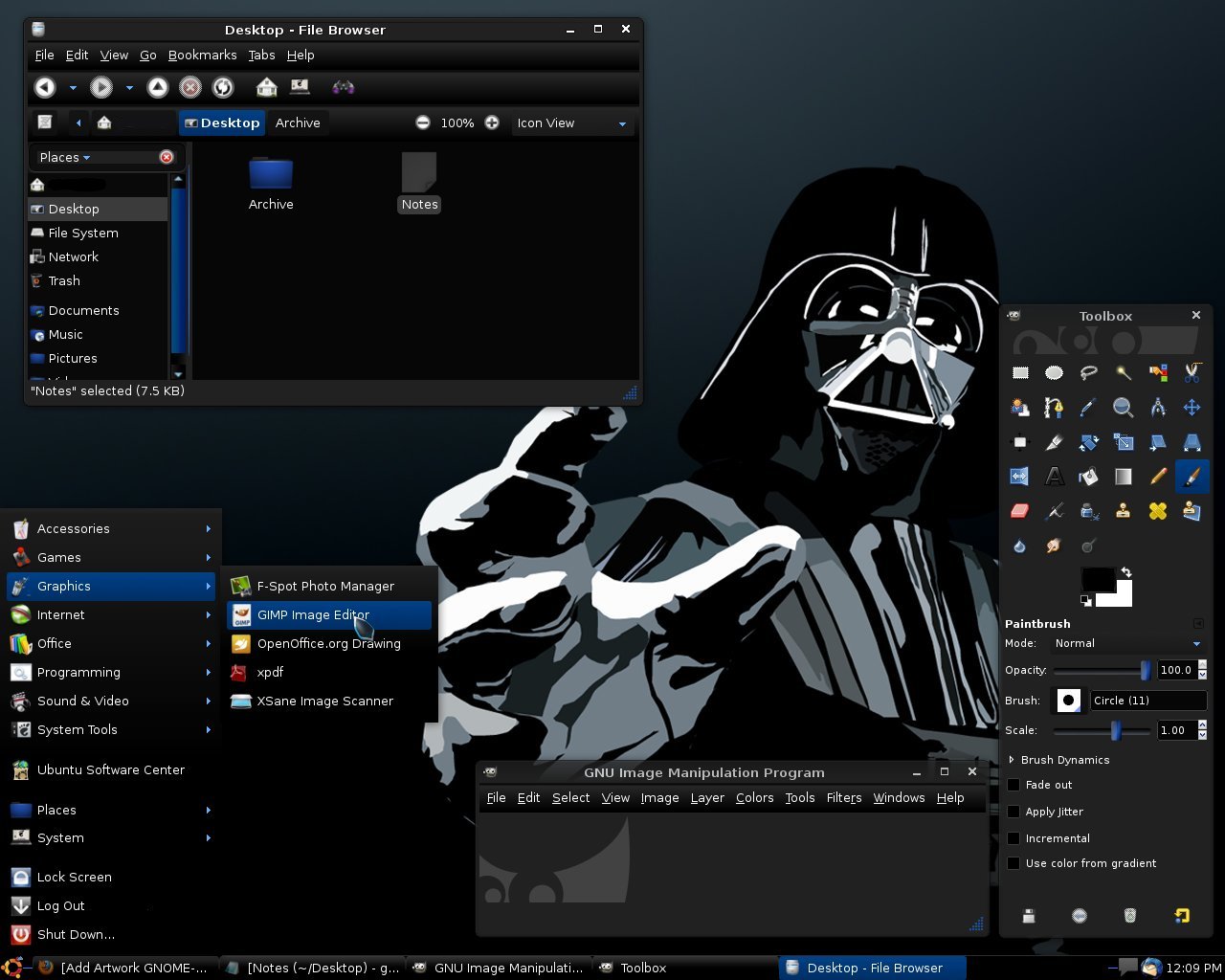Select the Fuzzy Select magic wand tool
This screenshot has width=1225, height=980.
(x=1123, y=373)
